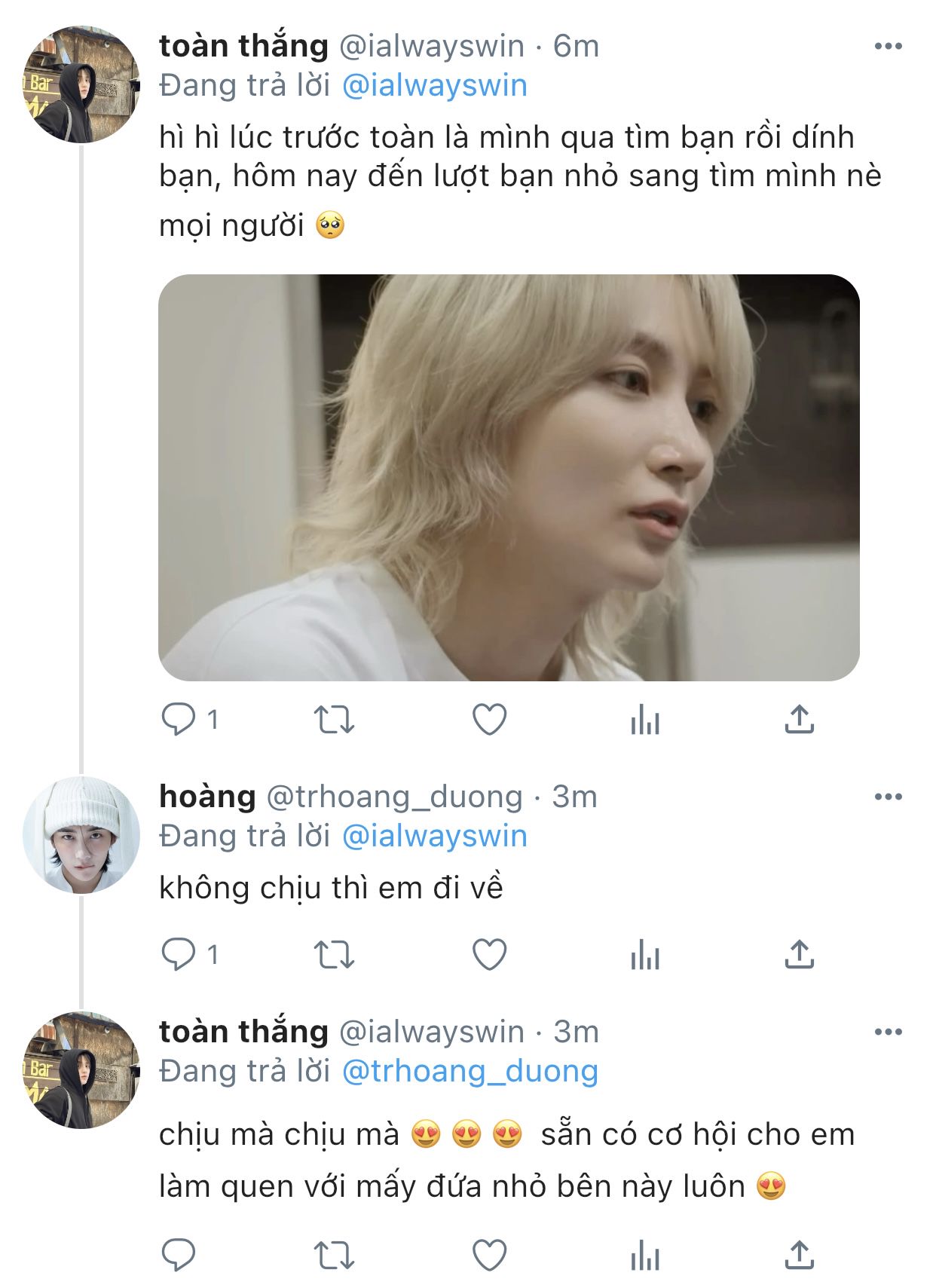The width and height of the screenshot is (936, 1288).
Task: Open more options on hoàng's tweet
Action: (888, 797)
